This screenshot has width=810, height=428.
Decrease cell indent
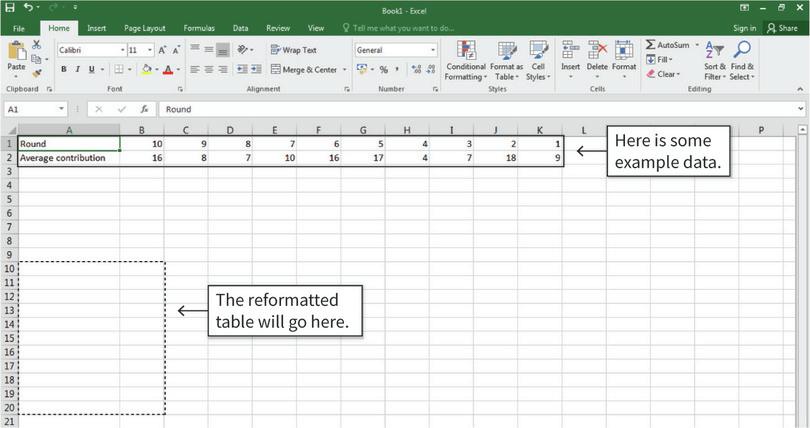pyautogui.click(x=242, y=69)
